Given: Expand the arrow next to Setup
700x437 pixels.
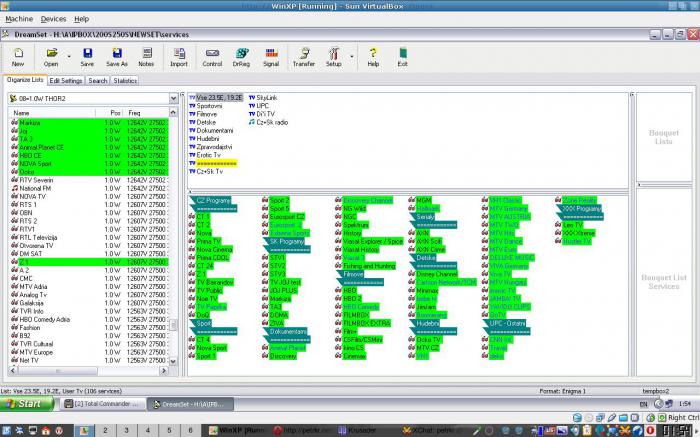Looking at the screenshot, I should pyautogui.click(x=352, y=57).
